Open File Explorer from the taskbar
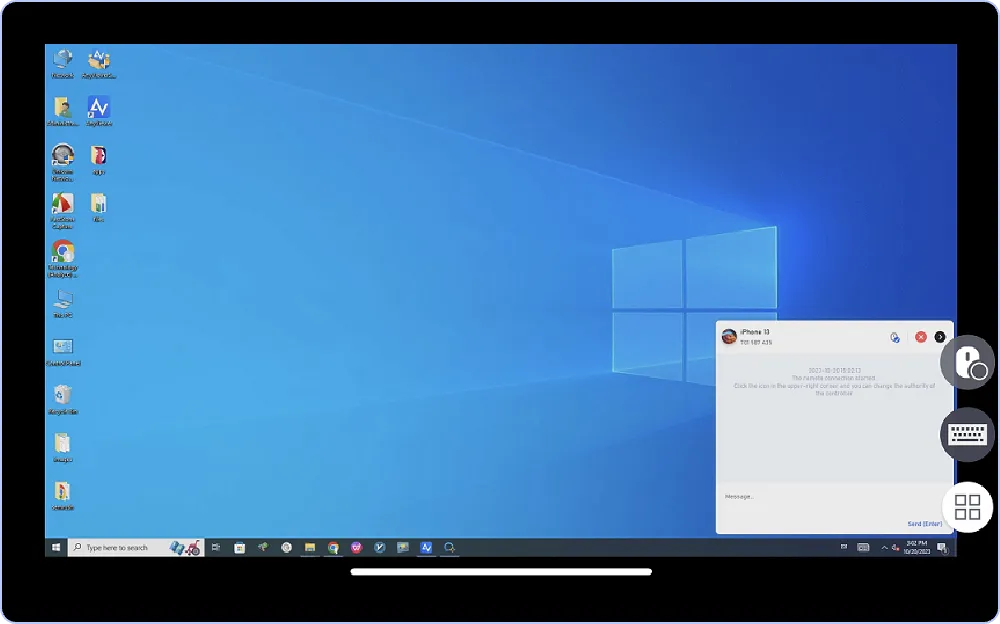The width and height of the screenshot is (1000, 624). pyautogui.click(x=310, y=548)
